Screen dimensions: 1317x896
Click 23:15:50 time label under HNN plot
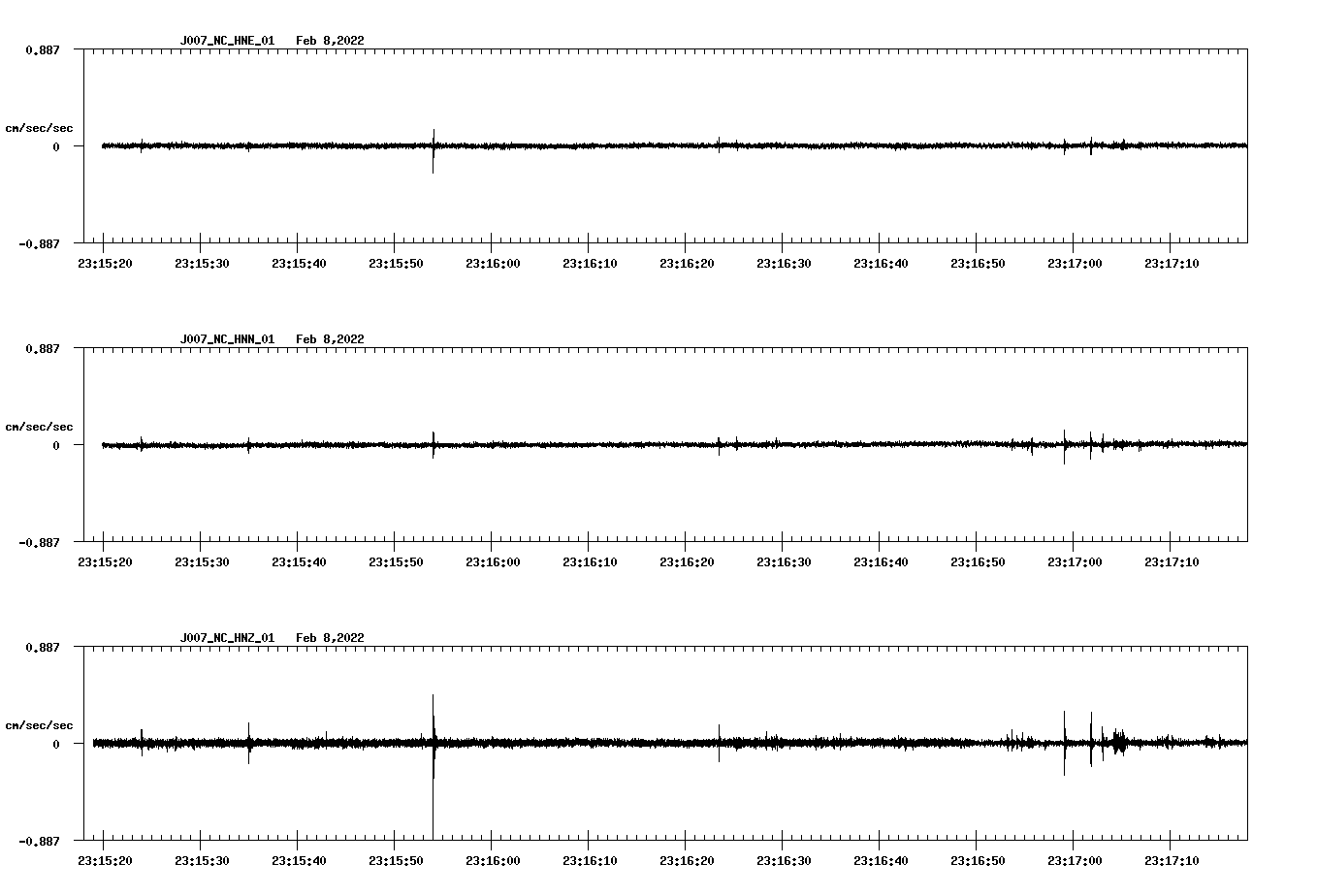[396, 562]
